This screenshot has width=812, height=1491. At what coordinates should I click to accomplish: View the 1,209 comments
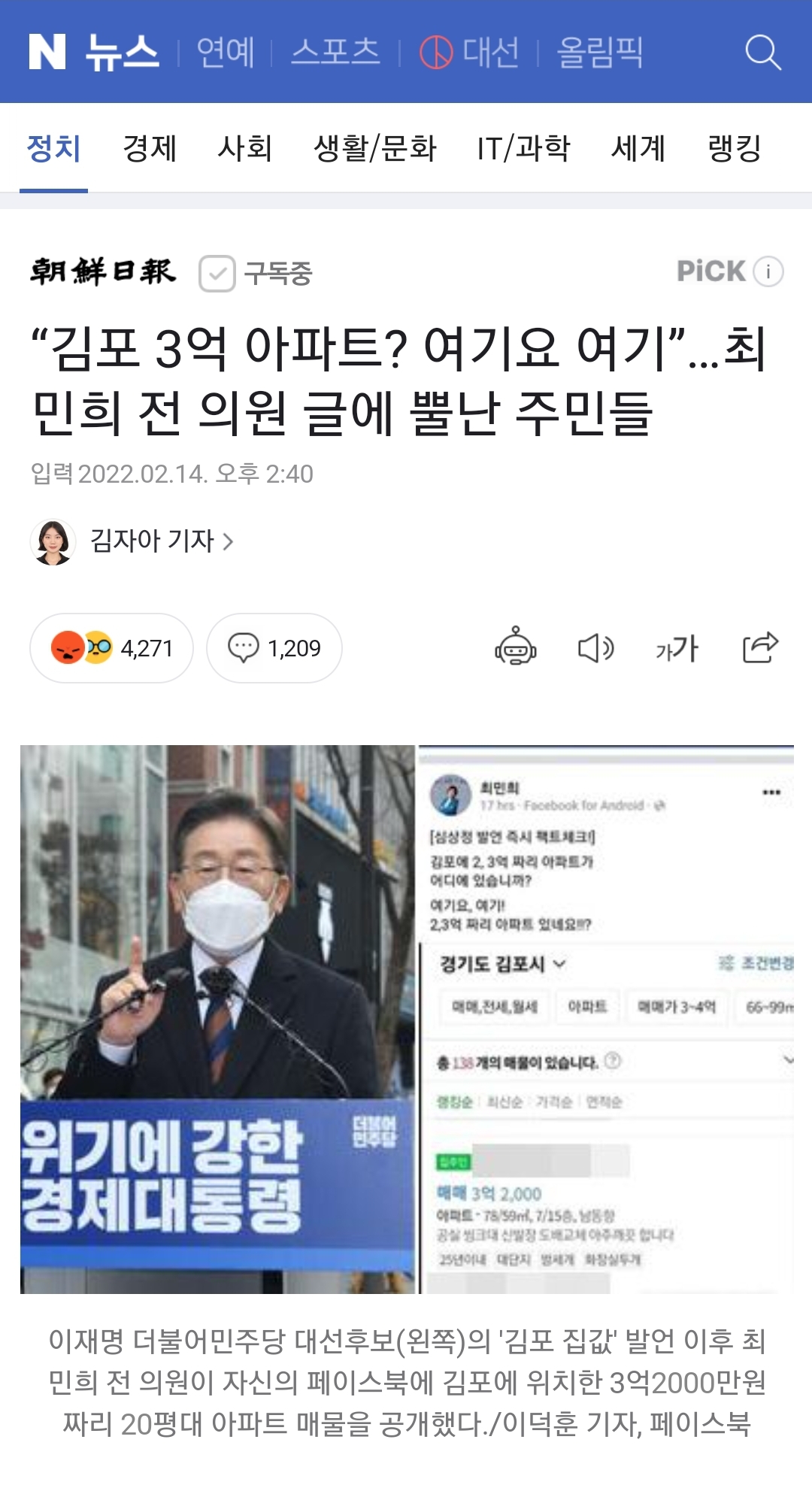click(x=274, y=648)
